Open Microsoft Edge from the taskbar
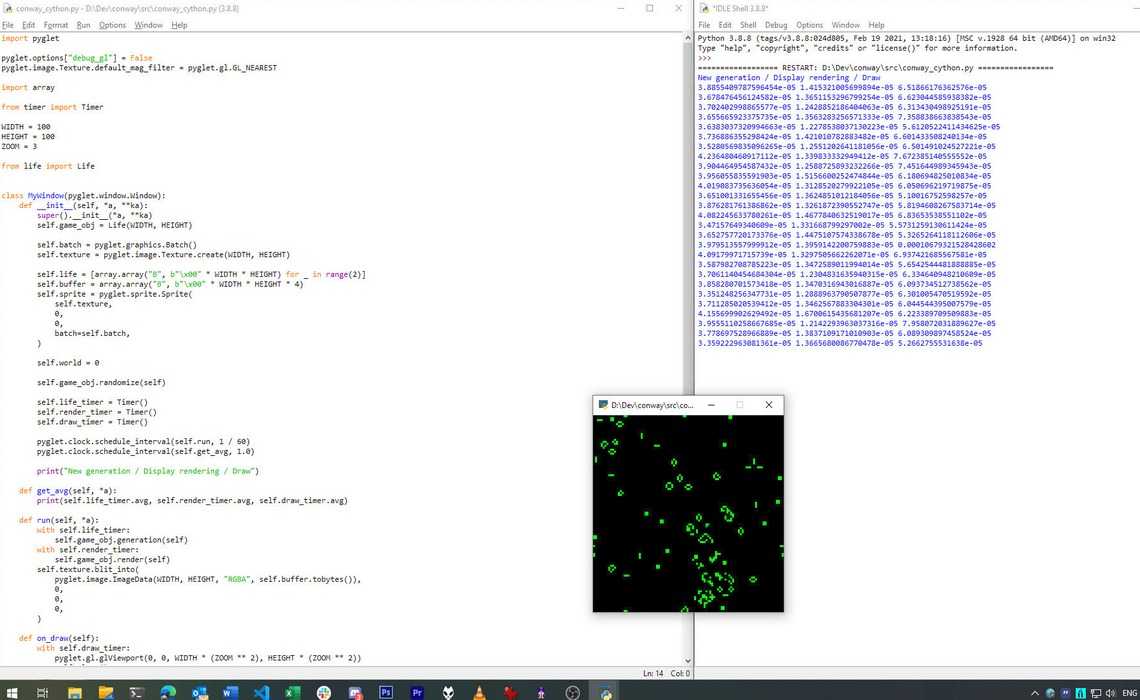 [x=167, y=692]
